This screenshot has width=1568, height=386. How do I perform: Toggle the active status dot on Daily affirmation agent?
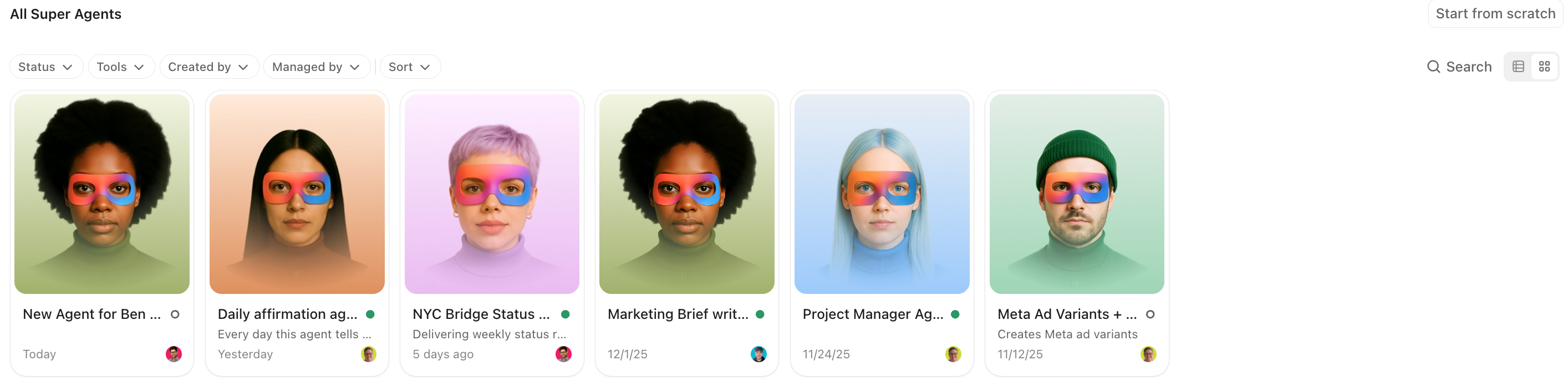pos(371,314)
